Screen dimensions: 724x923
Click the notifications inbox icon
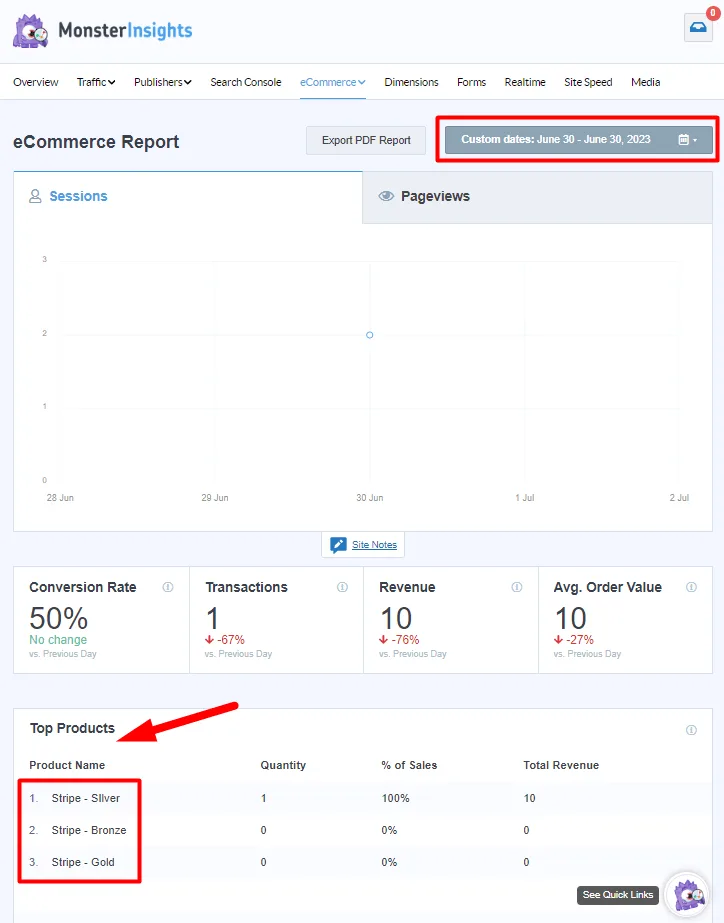[697, 28]
